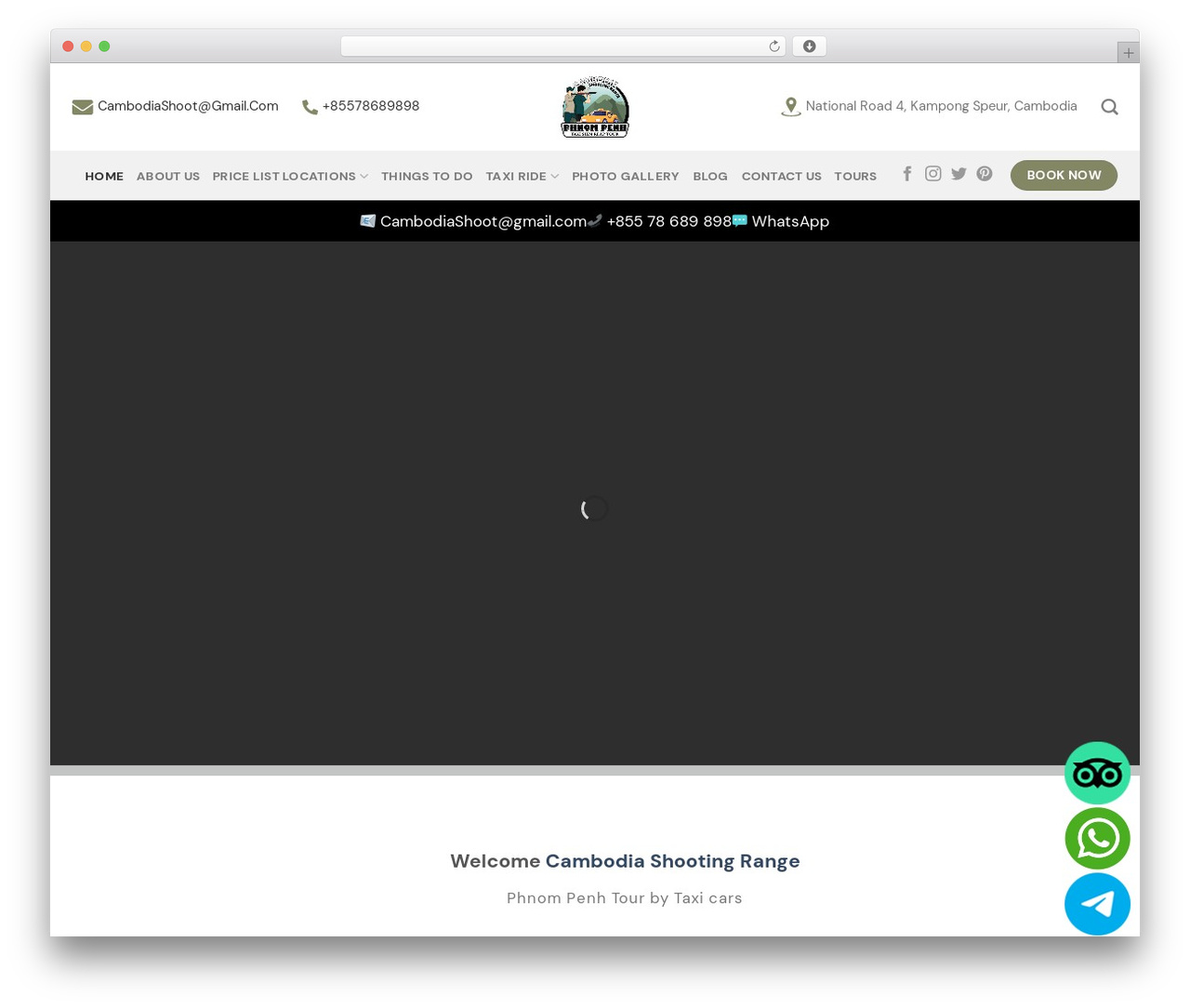Click the Phnom Penh site logo
The width and height of the screenshot is (1190, 1008).
coord(595,107)
